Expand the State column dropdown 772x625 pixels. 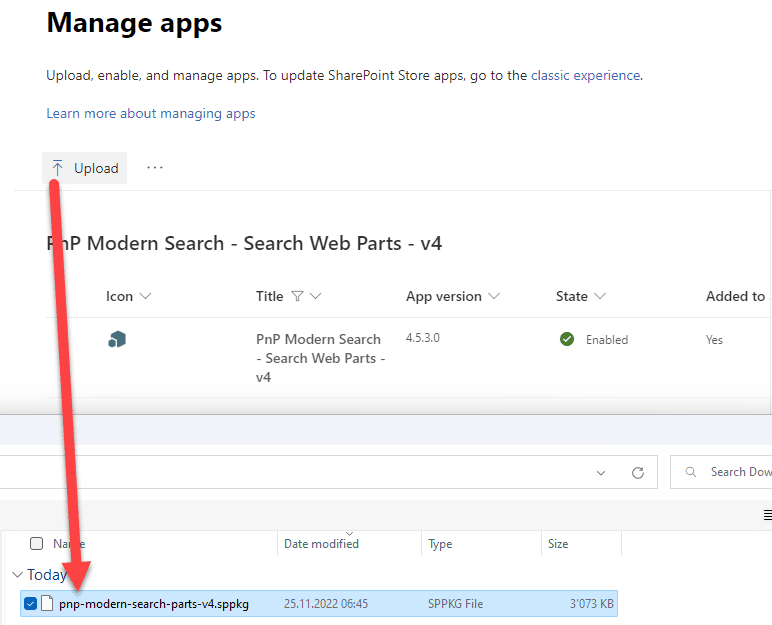click(x=600, y=296)
